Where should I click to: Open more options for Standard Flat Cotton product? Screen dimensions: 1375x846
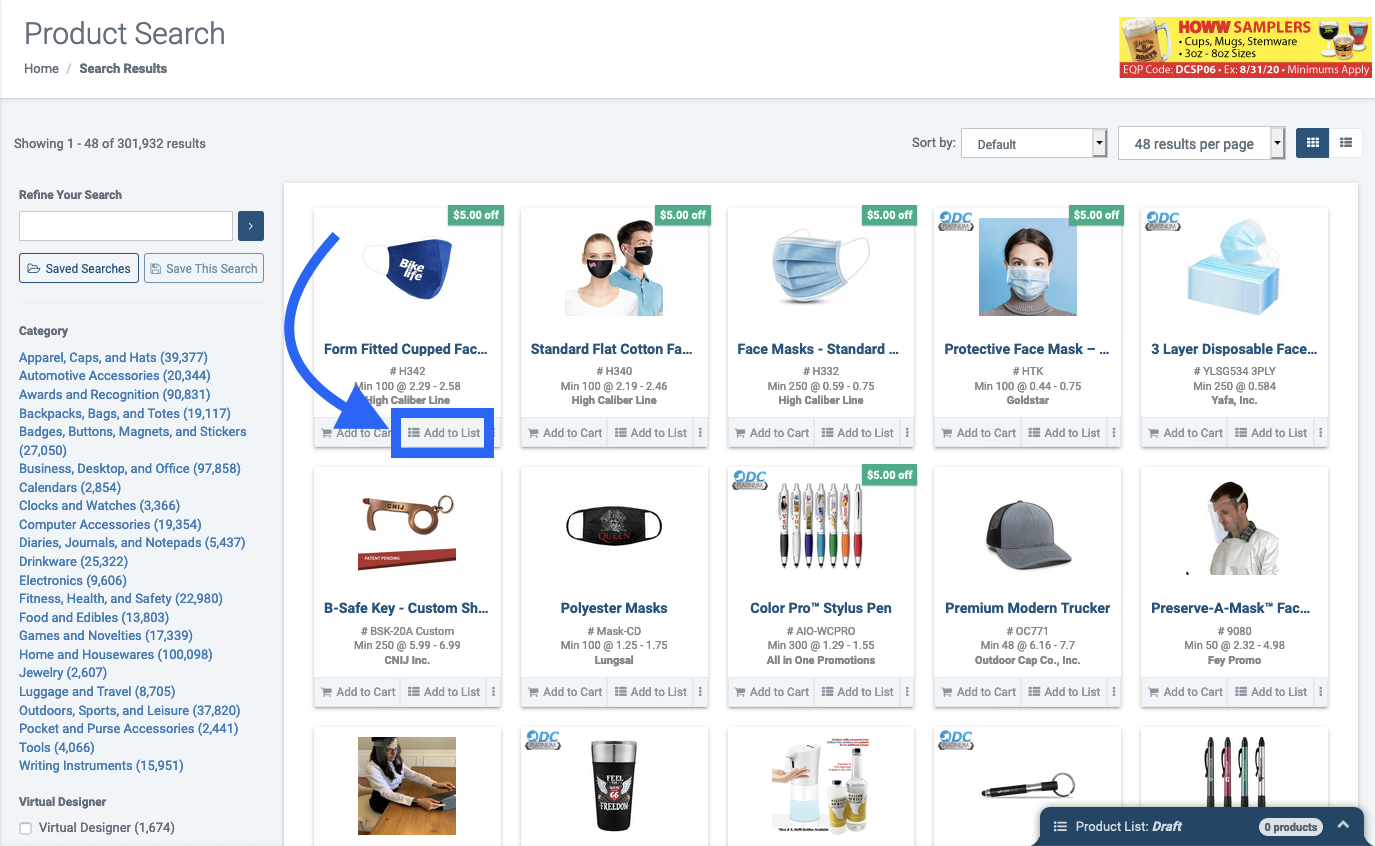pyautogui.click(x=700, y=433)
